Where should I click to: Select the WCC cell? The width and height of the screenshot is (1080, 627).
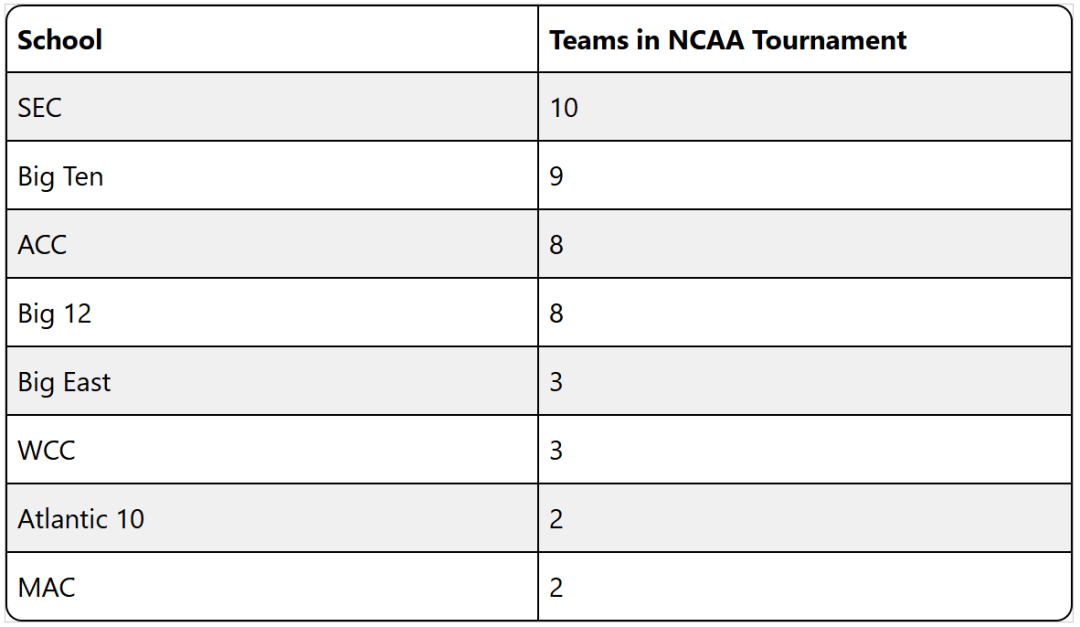click(x=46, y=450)
